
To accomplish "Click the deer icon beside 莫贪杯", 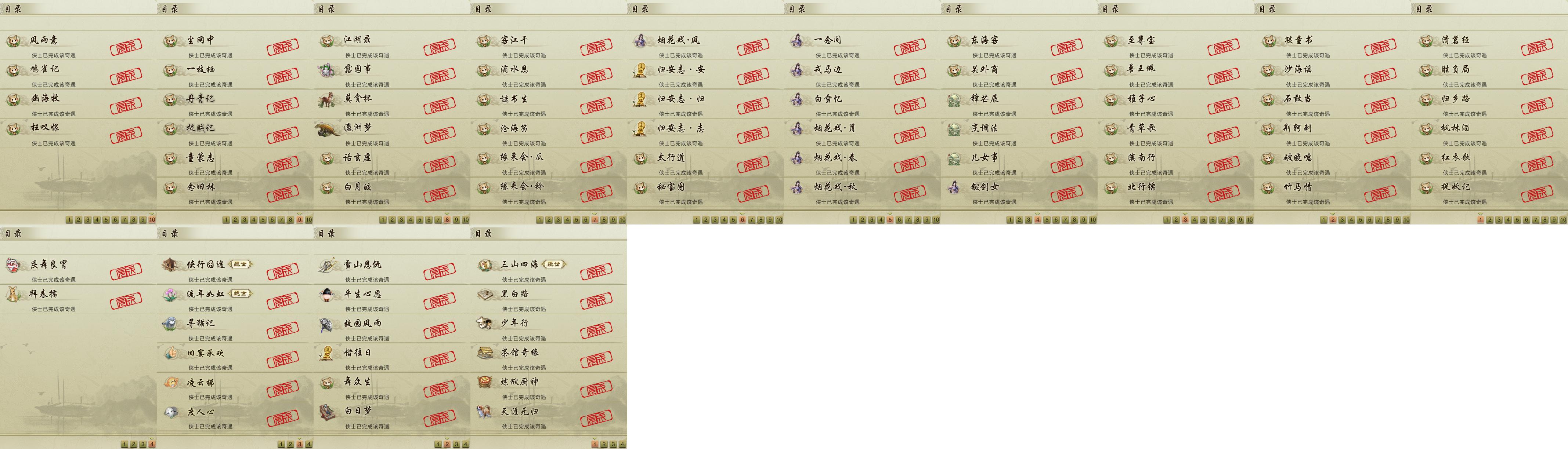I will click(x=327, y=99).
